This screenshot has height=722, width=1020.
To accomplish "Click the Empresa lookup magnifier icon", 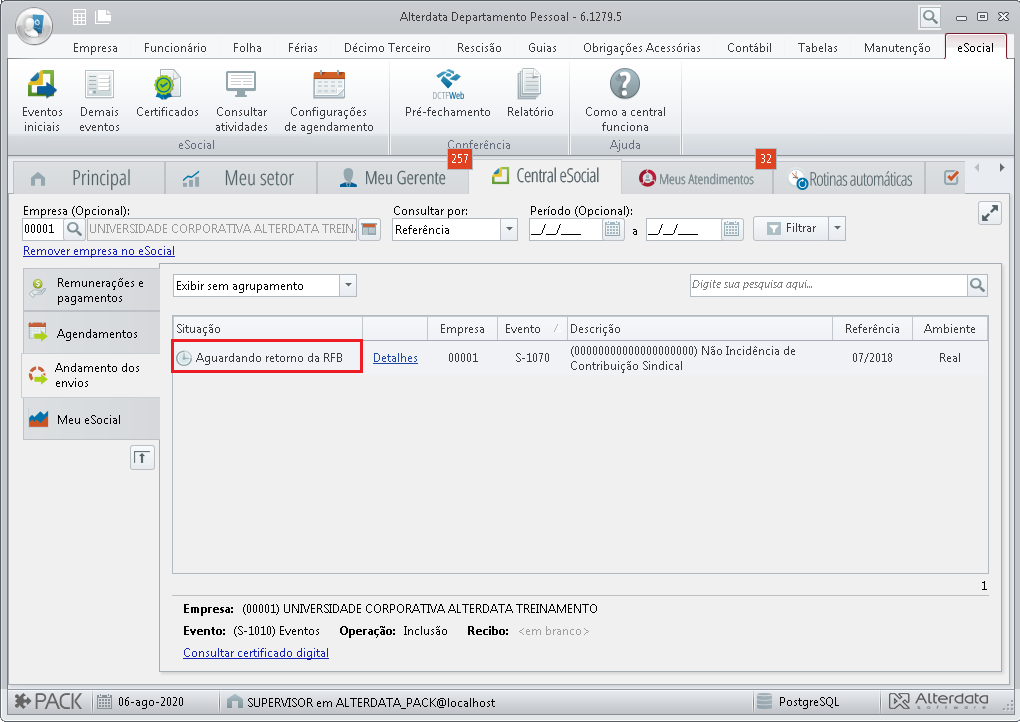I will 74,229.
